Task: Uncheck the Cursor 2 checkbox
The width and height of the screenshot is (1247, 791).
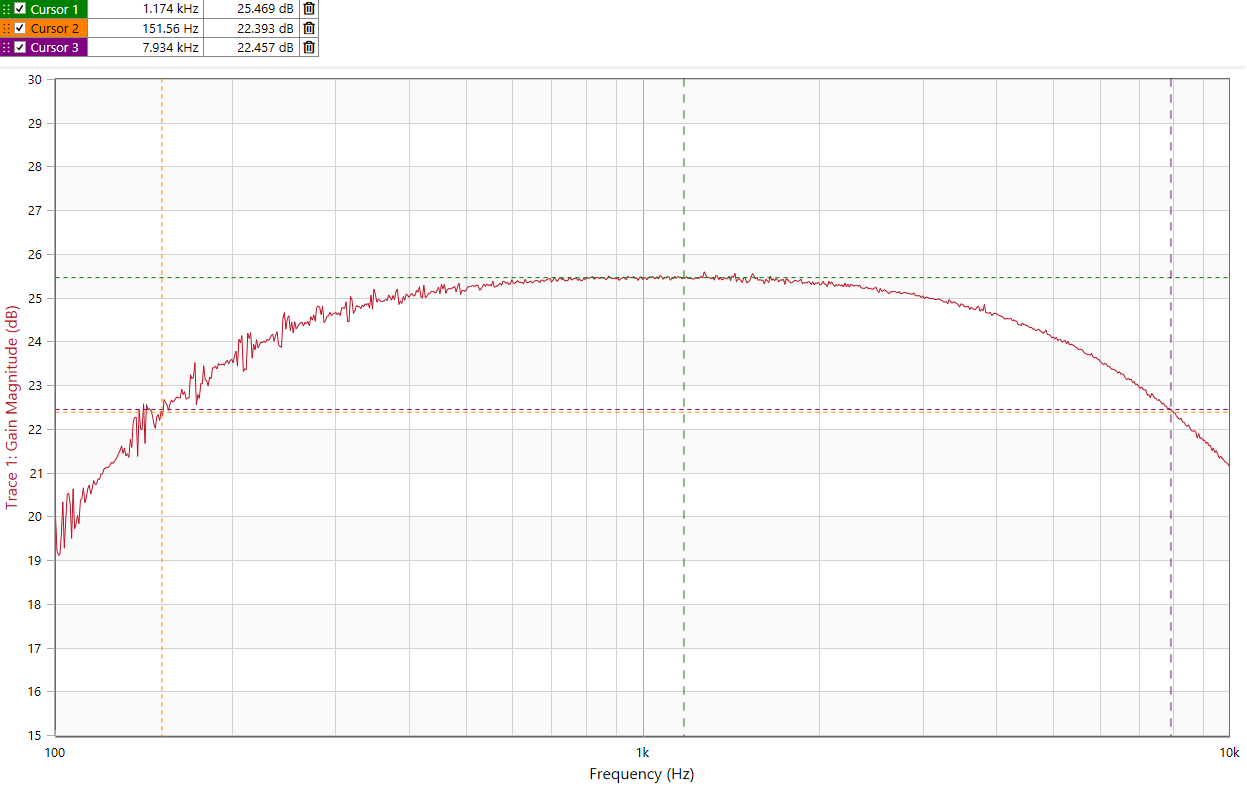Action: [20, 28]
